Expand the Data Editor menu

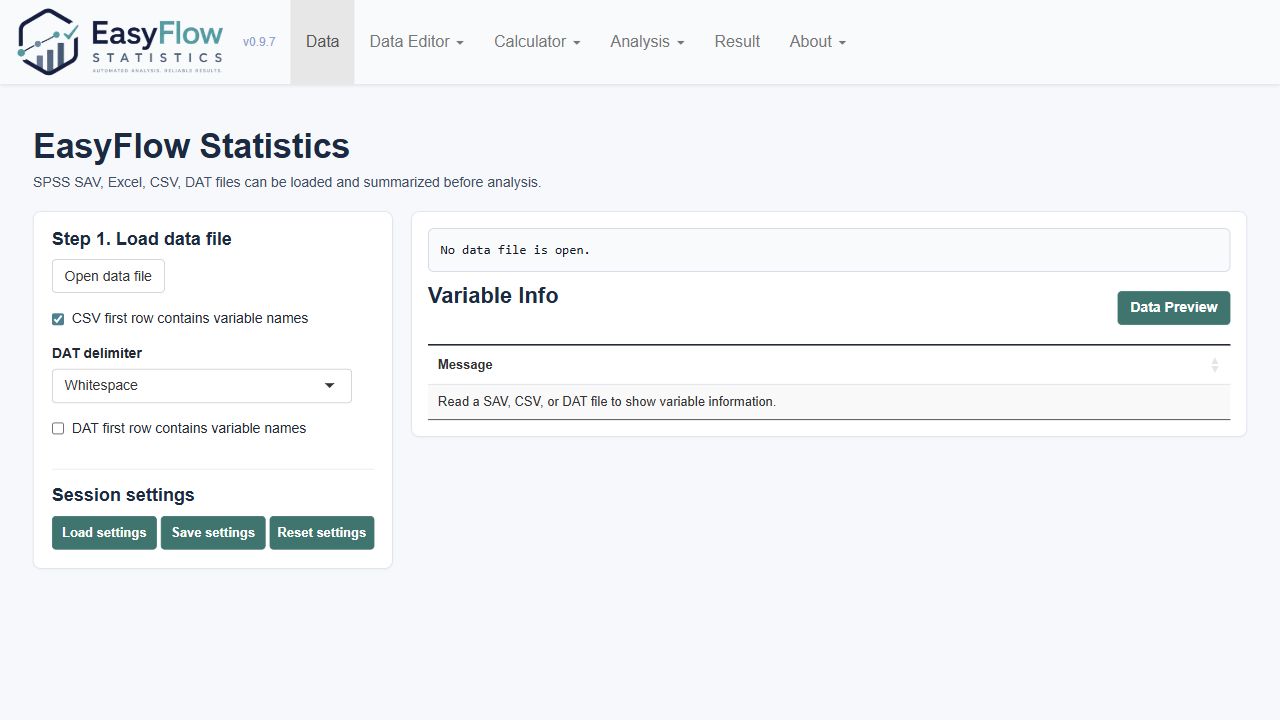tap(416, 42)
